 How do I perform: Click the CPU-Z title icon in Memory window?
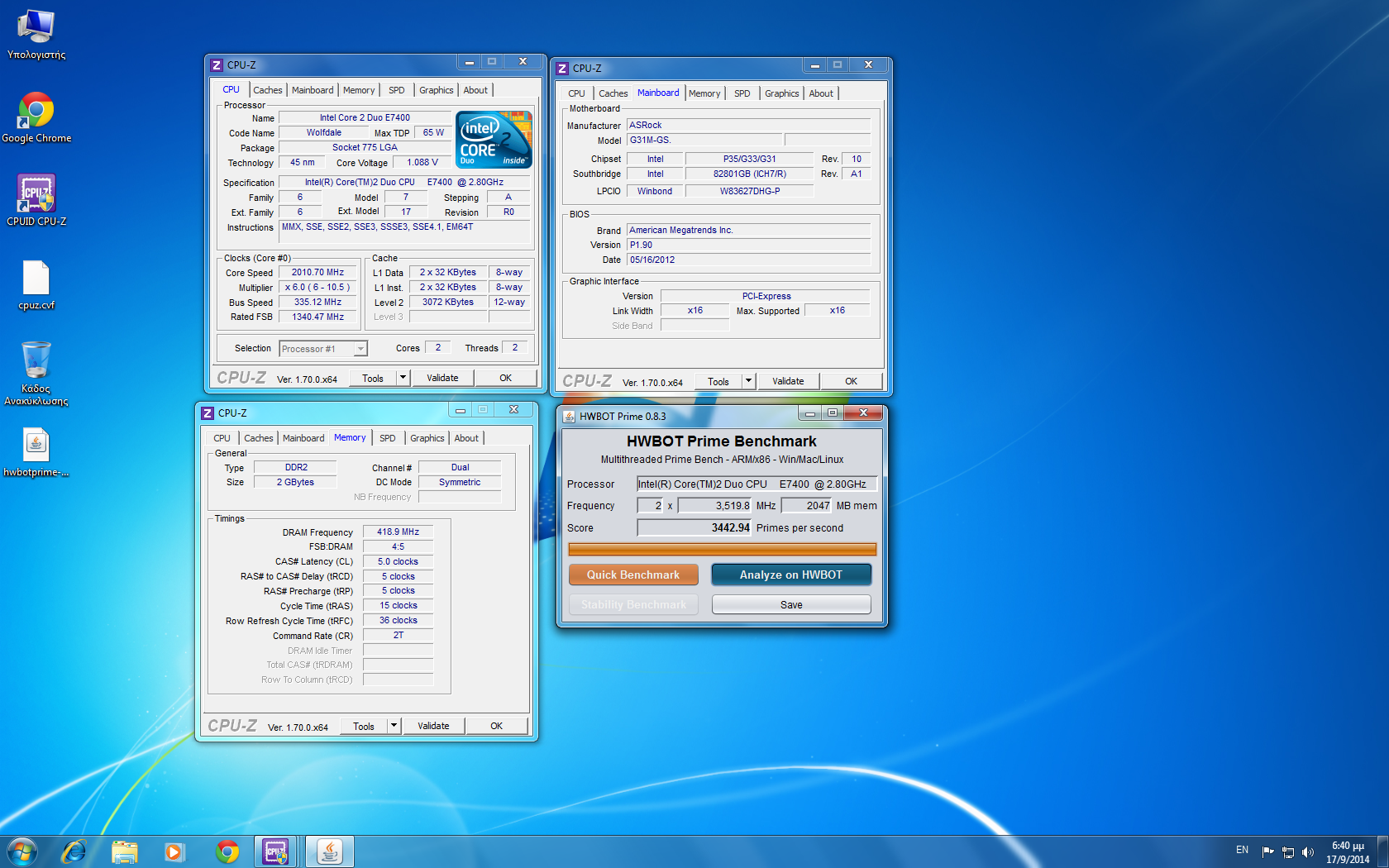[x=208, y=413]
